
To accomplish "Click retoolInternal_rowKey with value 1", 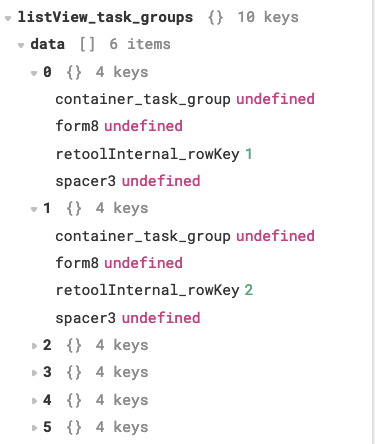I will [x=147, y=154].
